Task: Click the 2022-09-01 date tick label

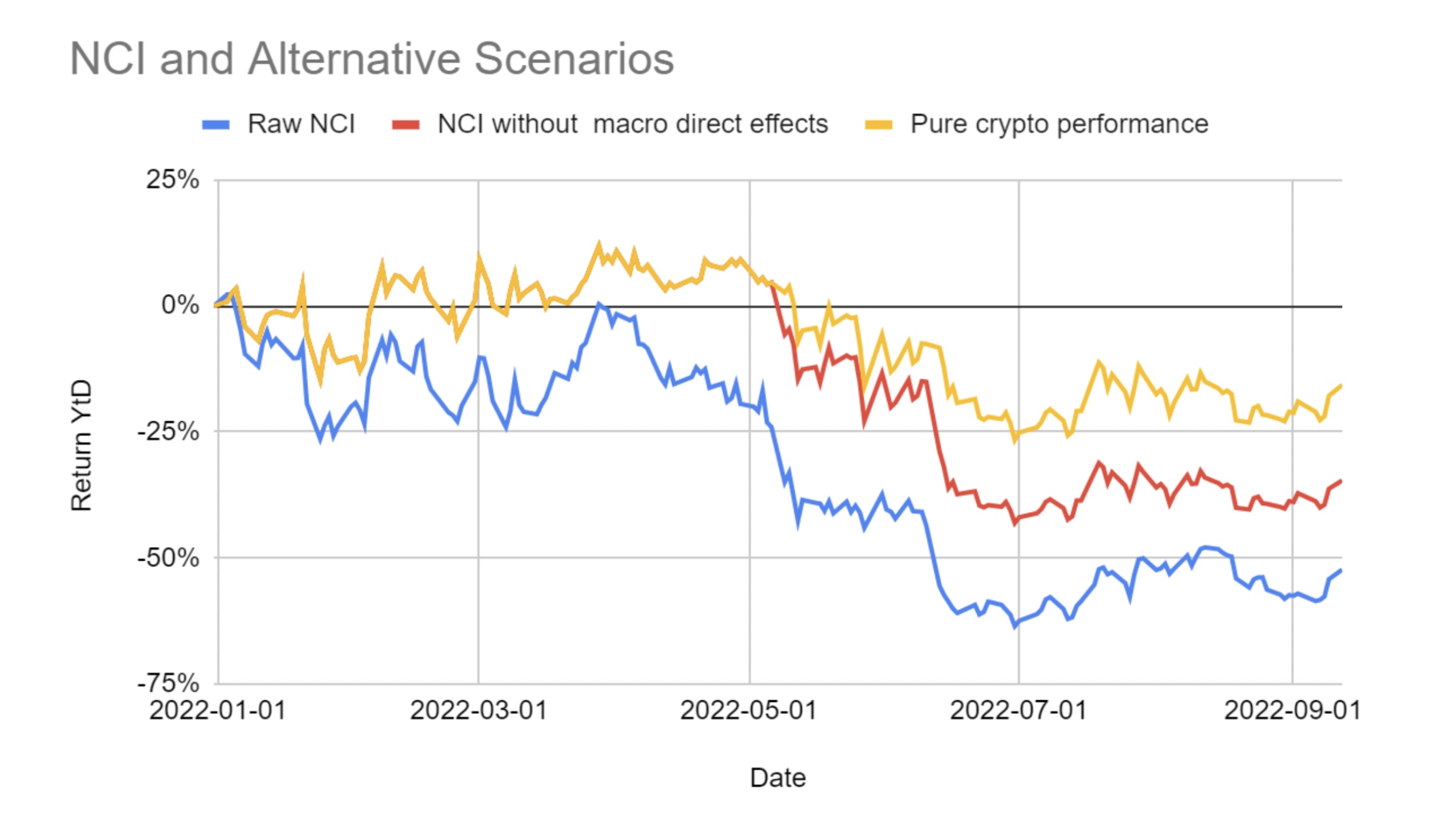Action: coord(1293,710)
